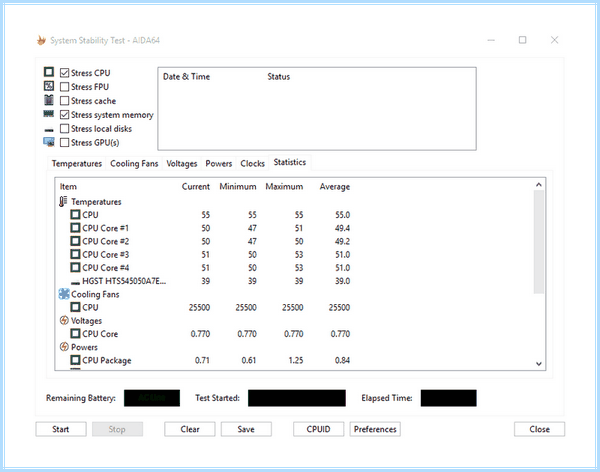600x472 pixels.
Task: Open the CPUID panel
Action: pos(318,429)
